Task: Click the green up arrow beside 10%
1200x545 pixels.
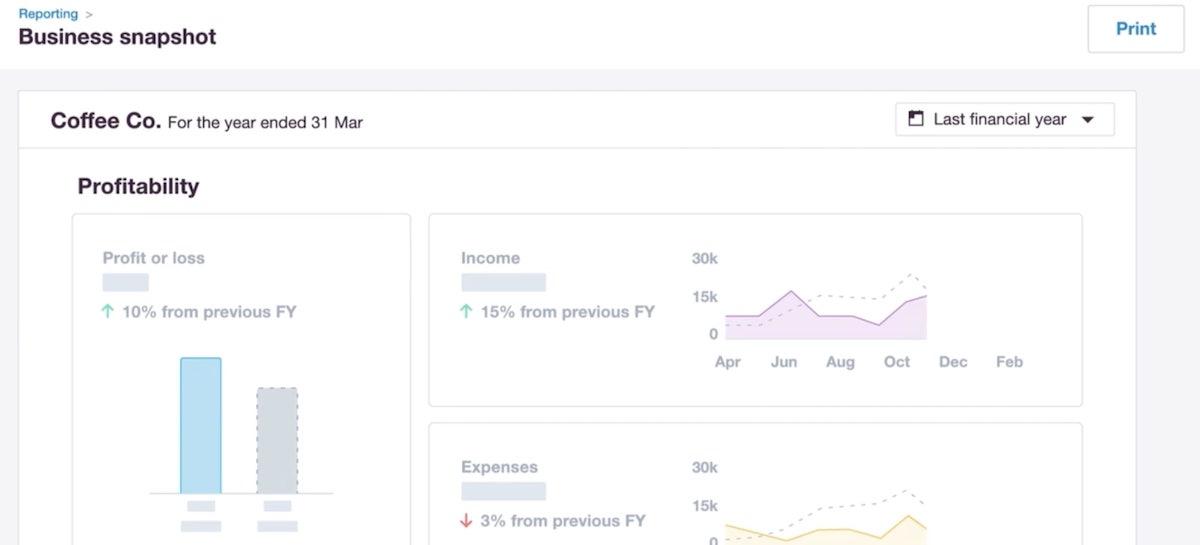Action: pos(108,312)
